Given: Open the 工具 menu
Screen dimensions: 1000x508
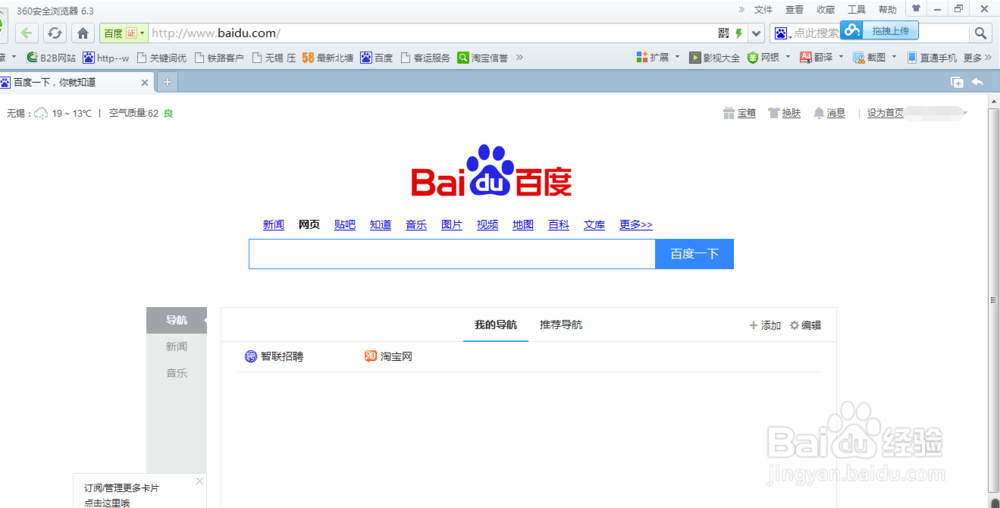Looking at the screenshot, I should [857, 10].
